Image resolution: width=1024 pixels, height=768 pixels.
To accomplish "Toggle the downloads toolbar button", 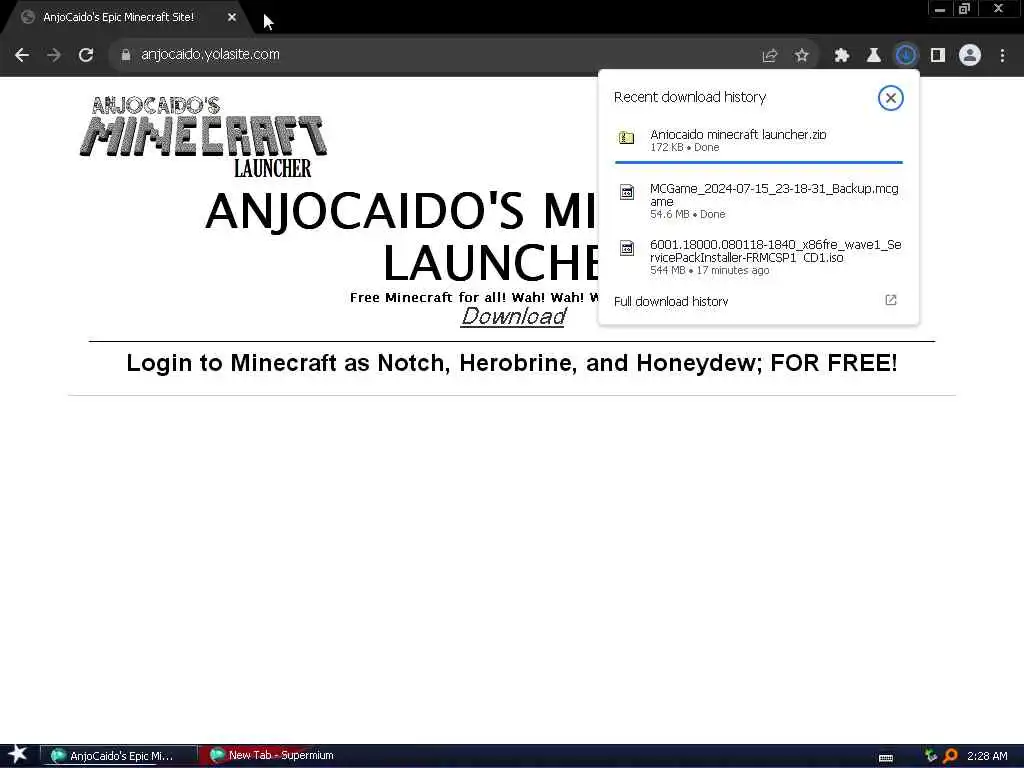I will [x=906, y=56].
